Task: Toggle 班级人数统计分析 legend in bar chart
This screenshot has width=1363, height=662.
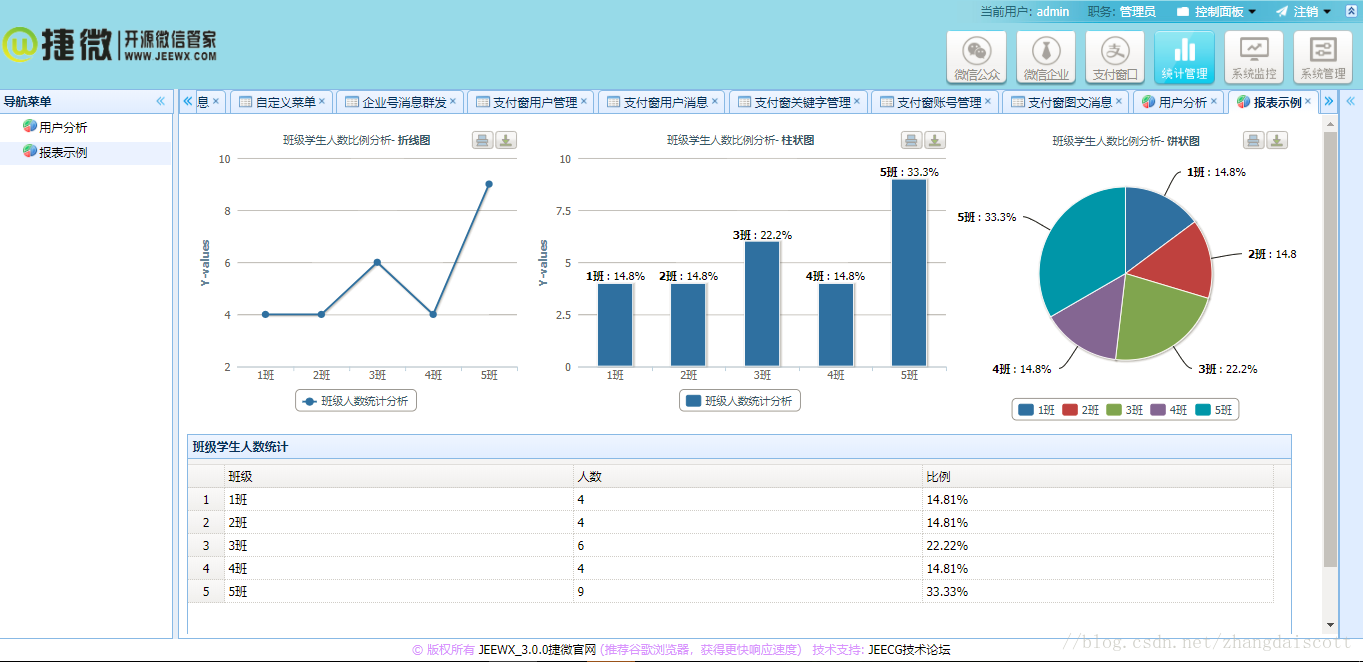Action: (x=740, y=400)
